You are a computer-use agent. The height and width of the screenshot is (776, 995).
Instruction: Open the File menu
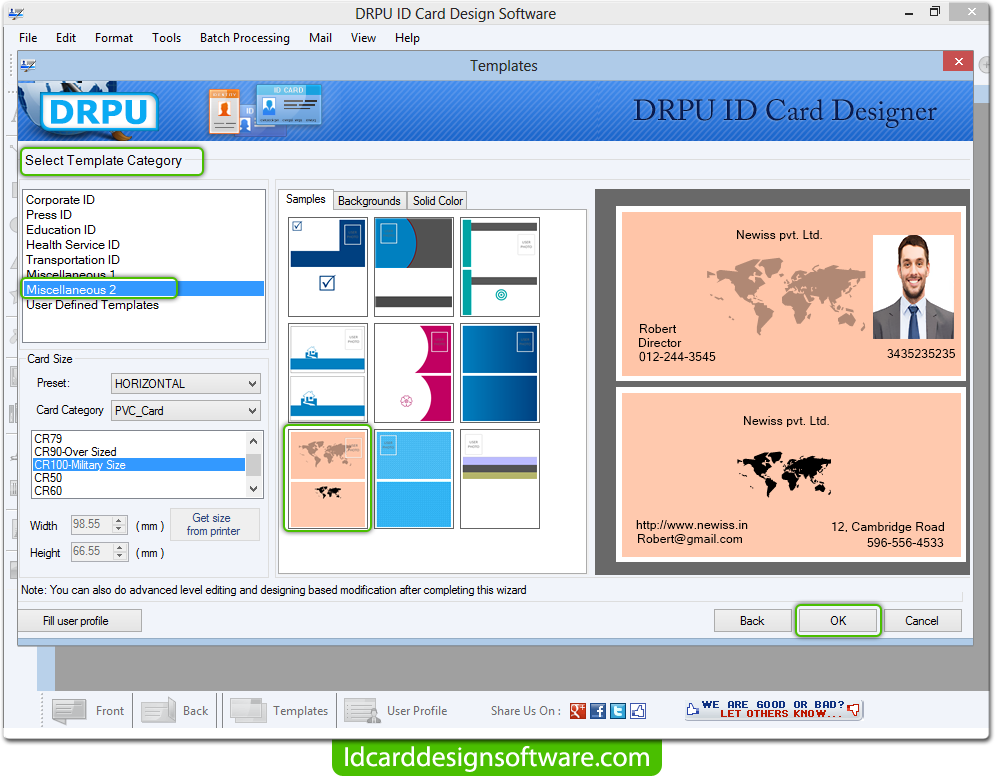pos(28,38)
